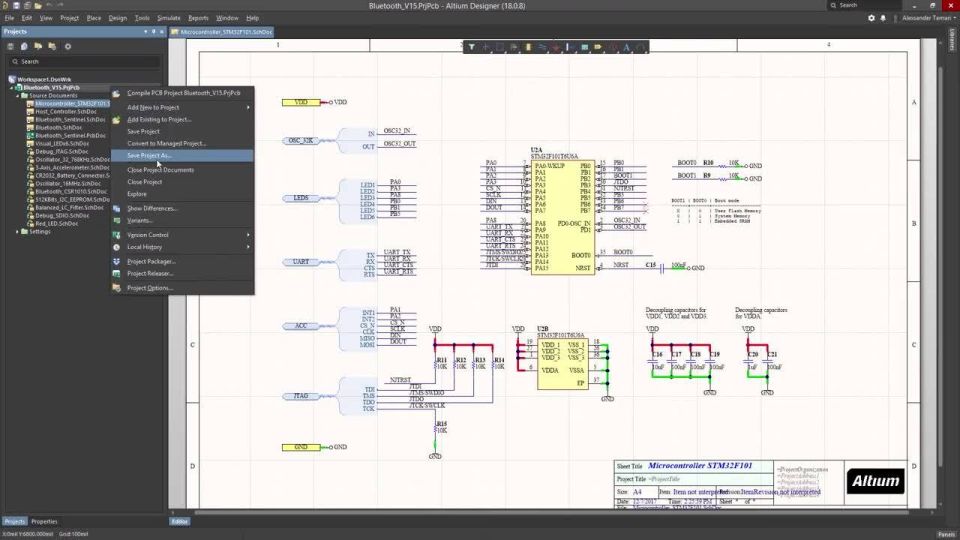
Task: Open the Panels button at bottom right
Action: coord(946,534)
